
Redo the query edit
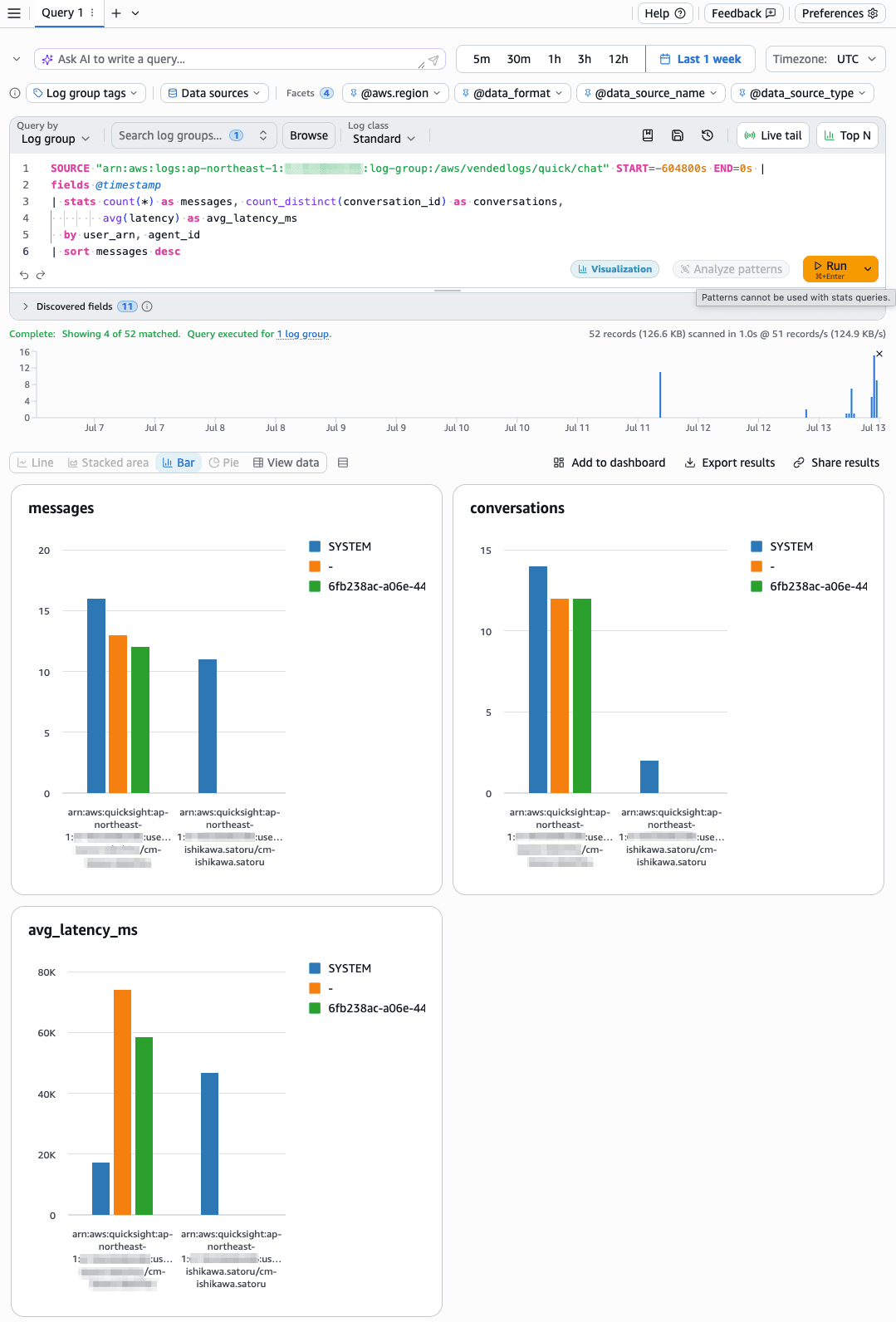pos(40,275)
